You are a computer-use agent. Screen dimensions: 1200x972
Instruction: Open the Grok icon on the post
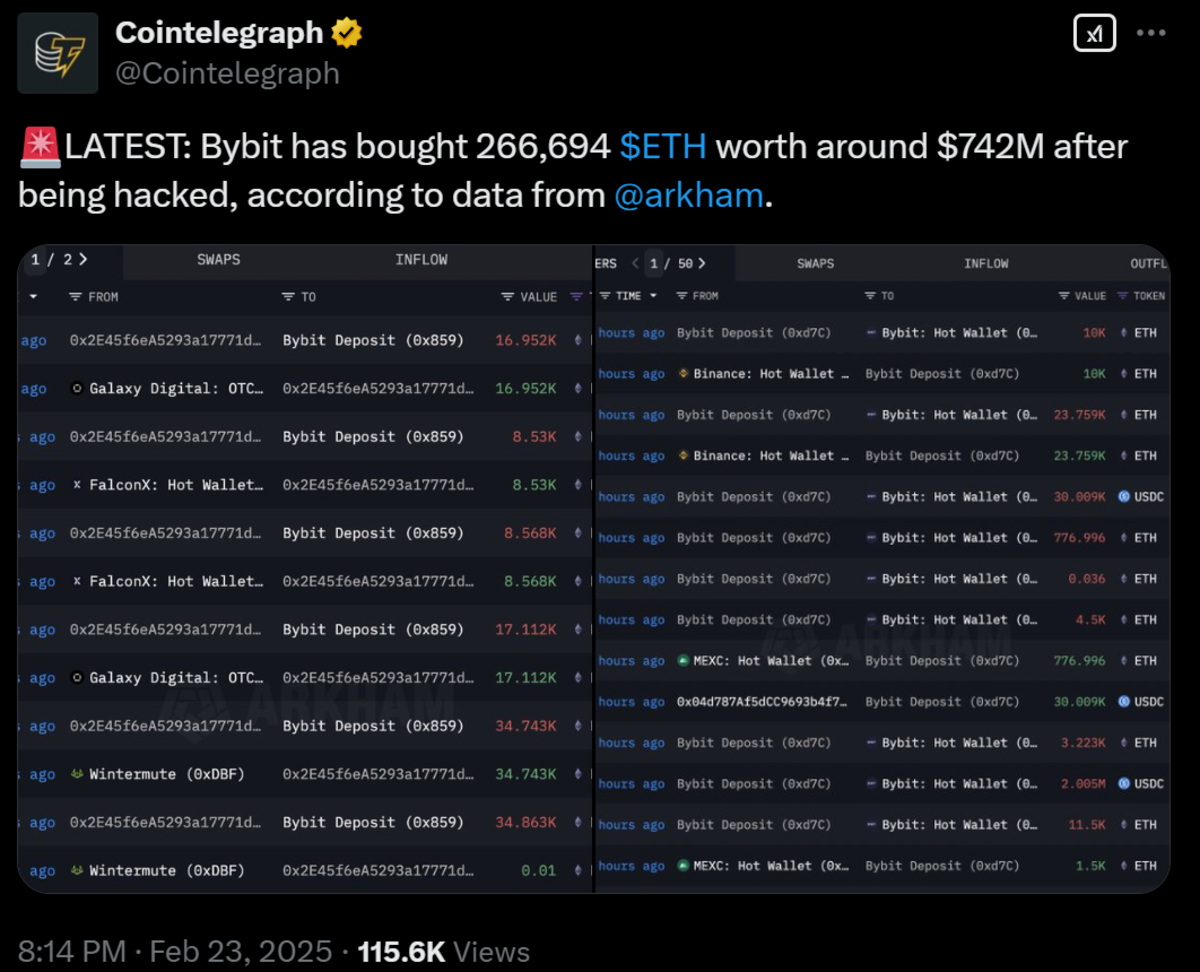tap(1094, 33)
